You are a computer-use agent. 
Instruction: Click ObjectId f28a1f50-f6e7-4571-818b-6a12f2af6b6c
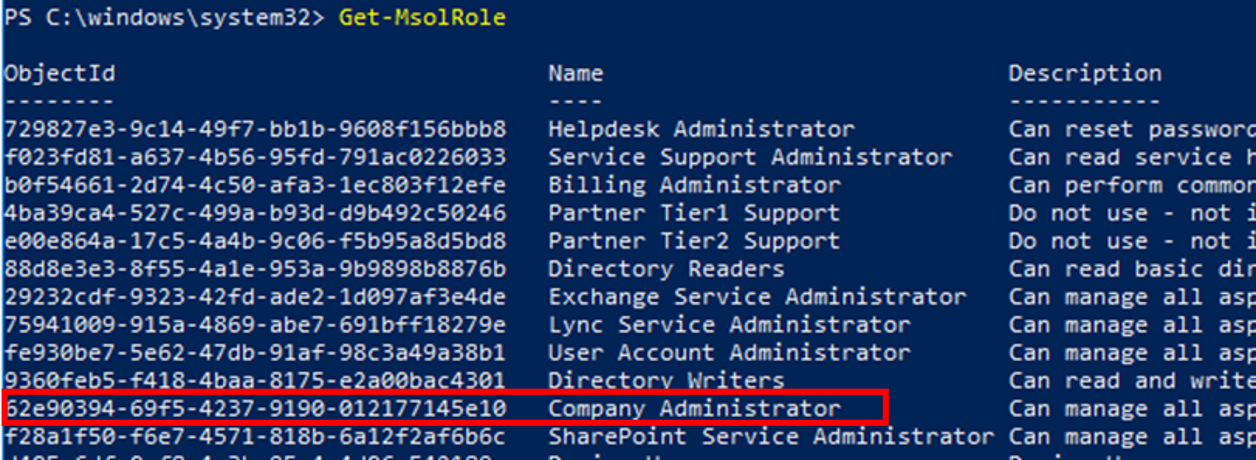tap(255, 437)
